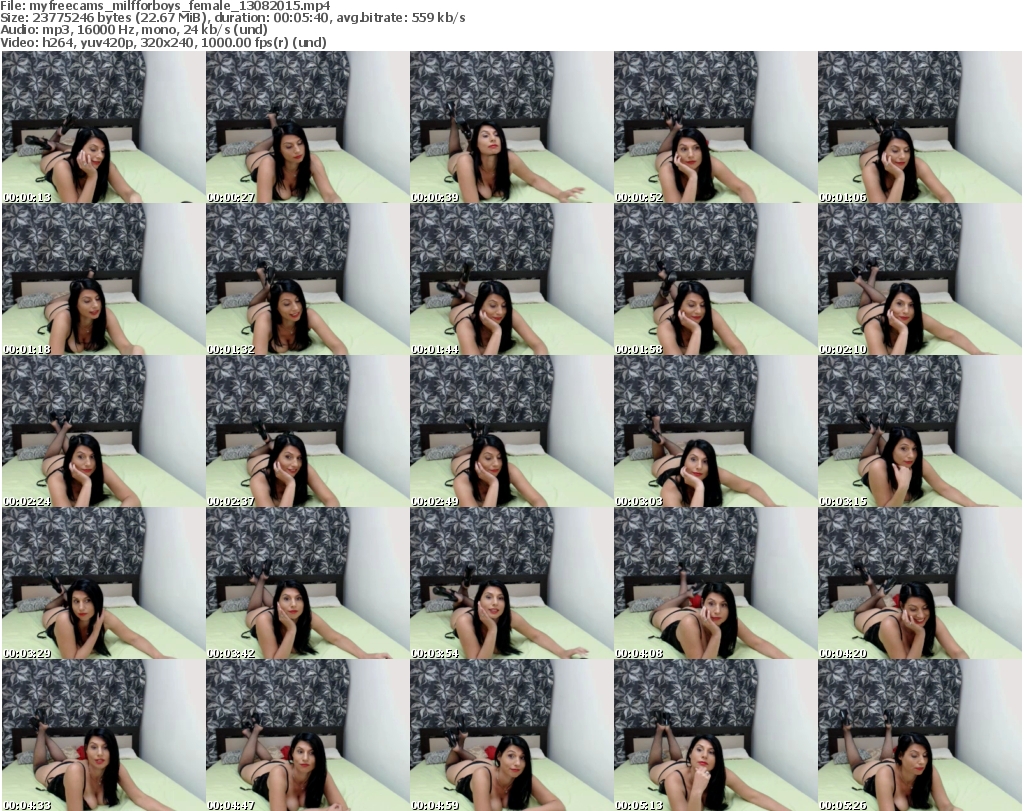Click the thumbnail stamped 00:01:18
The width and height of the screenshot is (1024, 811).
pyautogui.click(x=104, y=279)
